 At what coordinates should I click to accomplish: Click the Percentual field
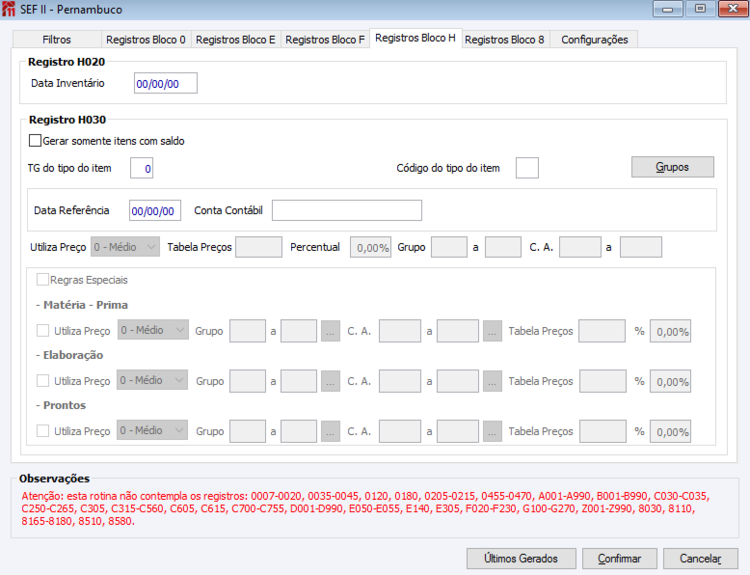point(371,247)
